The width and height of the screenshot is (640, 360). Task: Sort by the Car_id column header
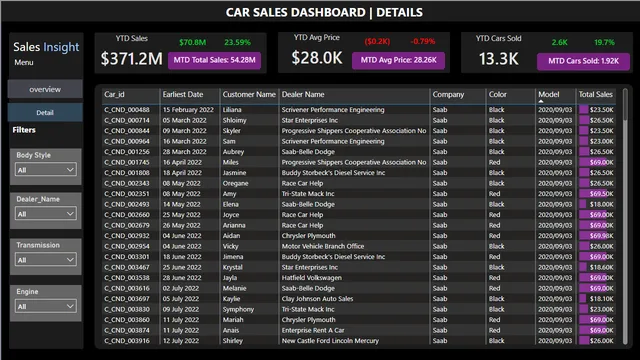[x=114, y=94]
